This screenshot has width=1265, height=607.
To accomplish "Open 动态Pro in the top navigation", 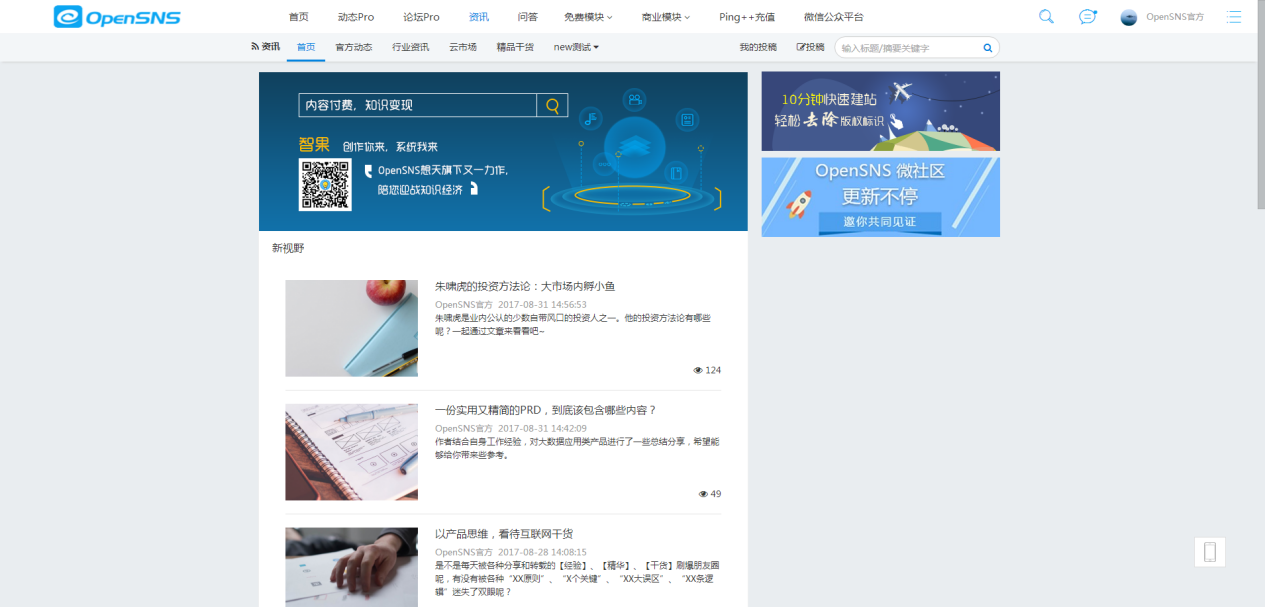I will 356,17.
